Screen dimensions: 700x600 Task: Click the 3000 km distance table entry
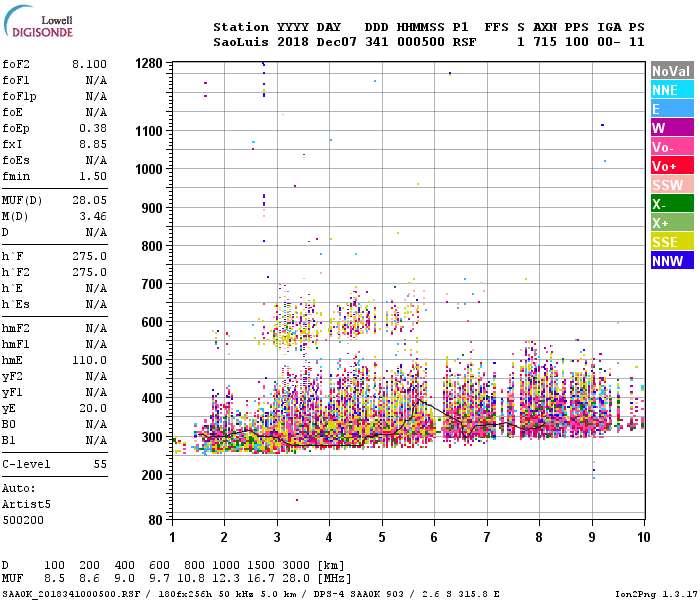[296, 565]
